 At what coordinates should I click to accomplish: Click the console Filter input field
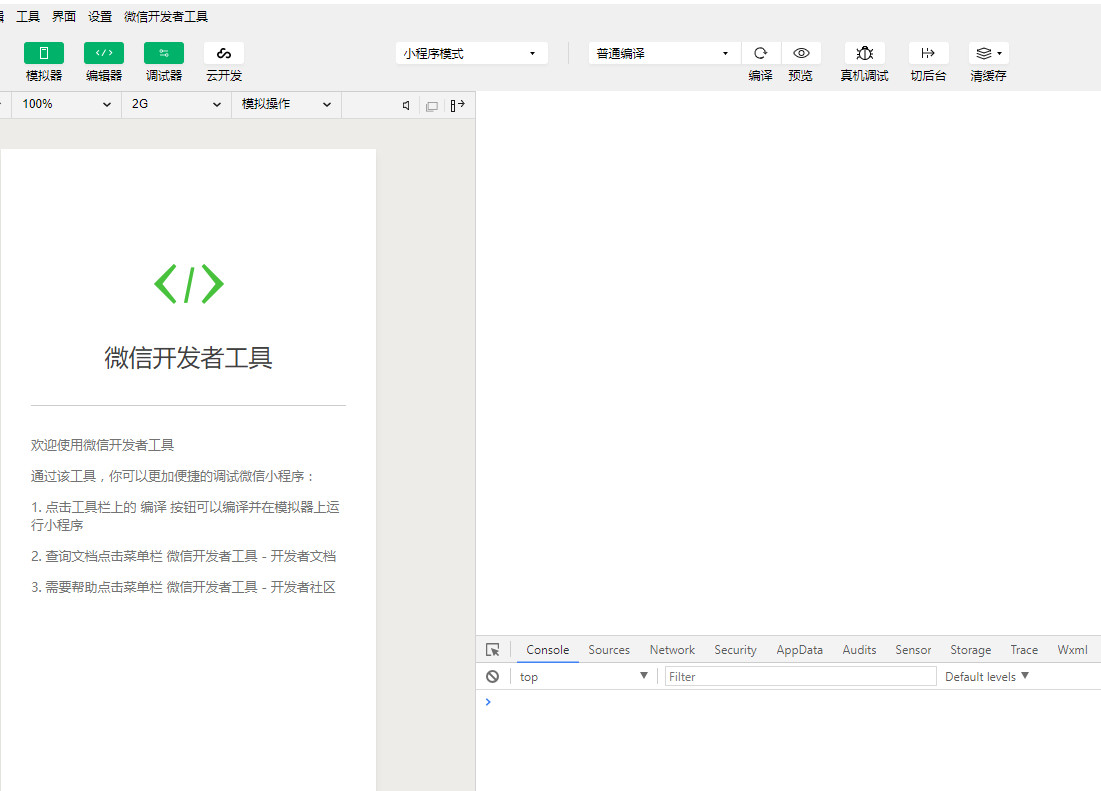(x=800, y=677)
